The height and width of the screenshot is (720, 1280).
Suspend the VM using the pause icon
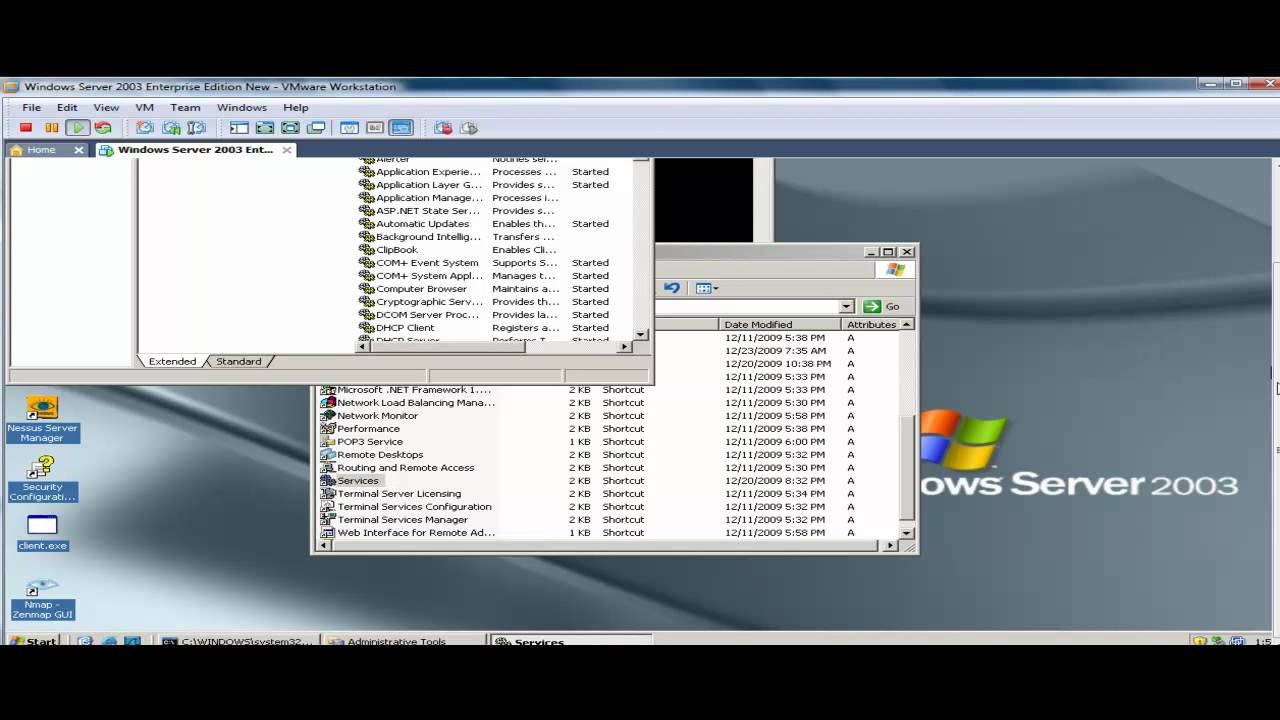52,128
